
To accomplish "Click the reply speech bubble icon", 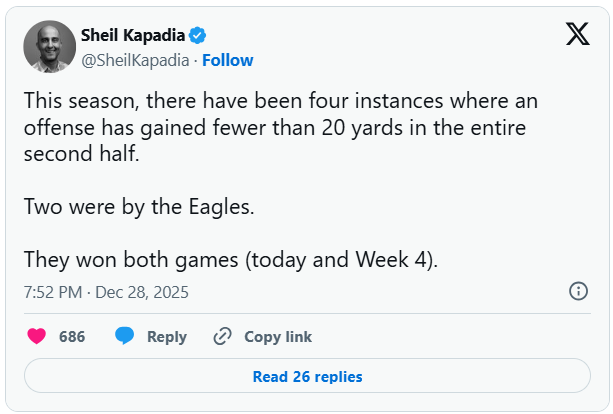I will click(125, 337).
